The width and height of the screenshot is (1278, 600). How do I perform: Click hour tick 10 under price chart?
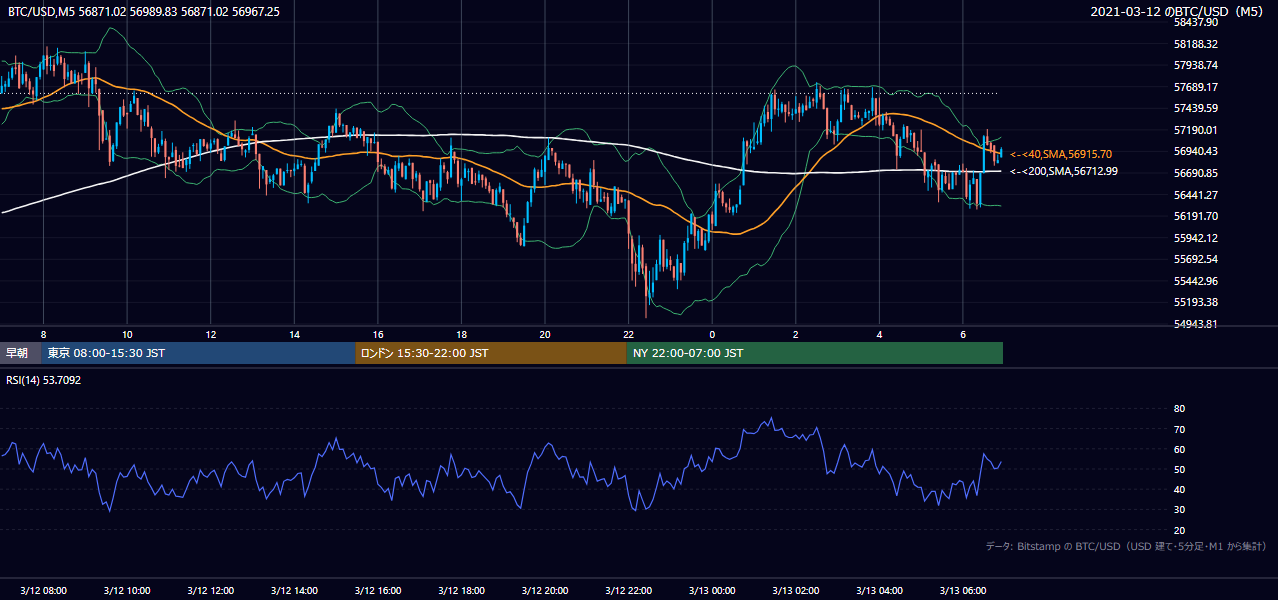(x=127, y=333)
